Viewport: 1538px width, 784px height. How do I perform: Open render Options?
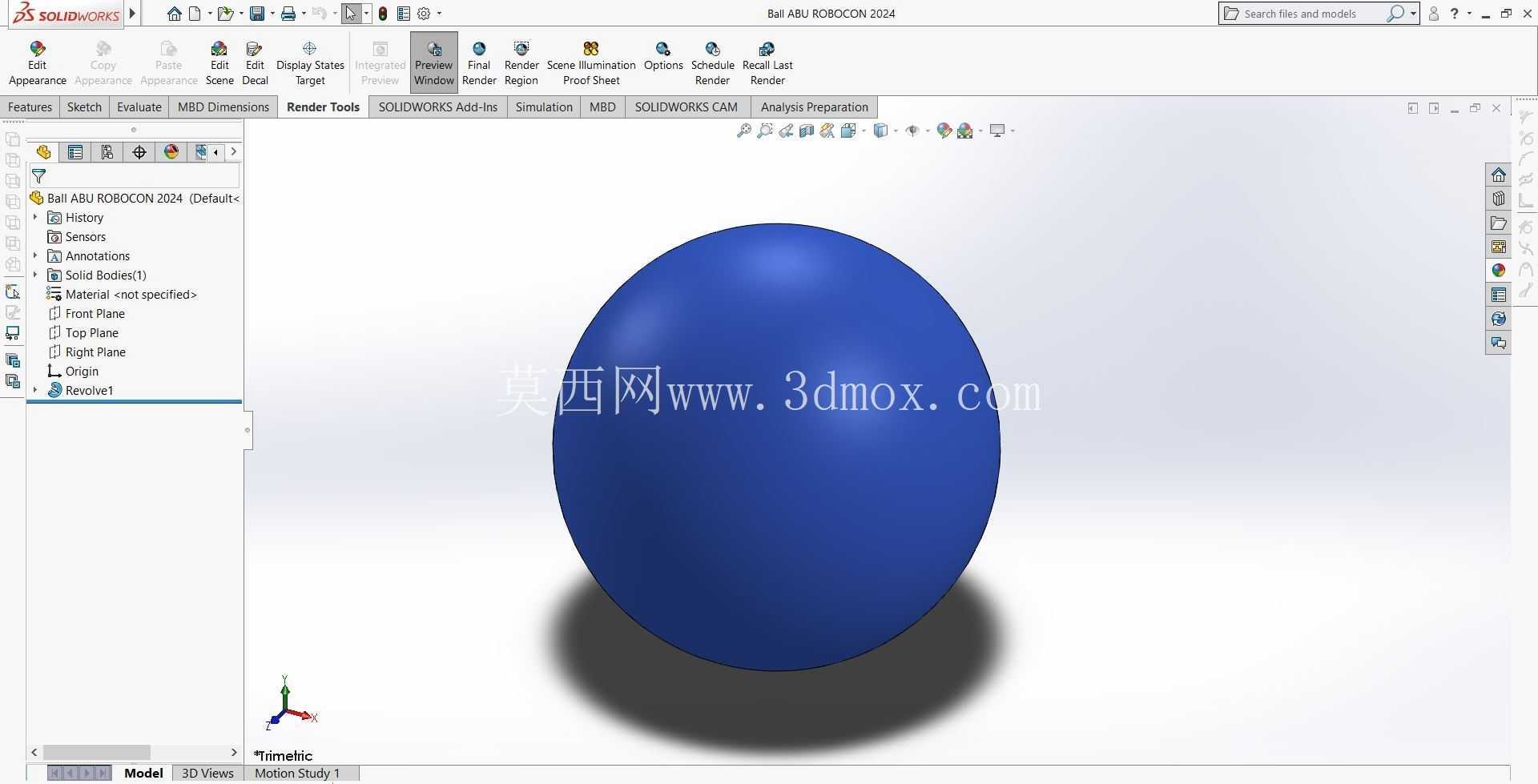point(663,56)
